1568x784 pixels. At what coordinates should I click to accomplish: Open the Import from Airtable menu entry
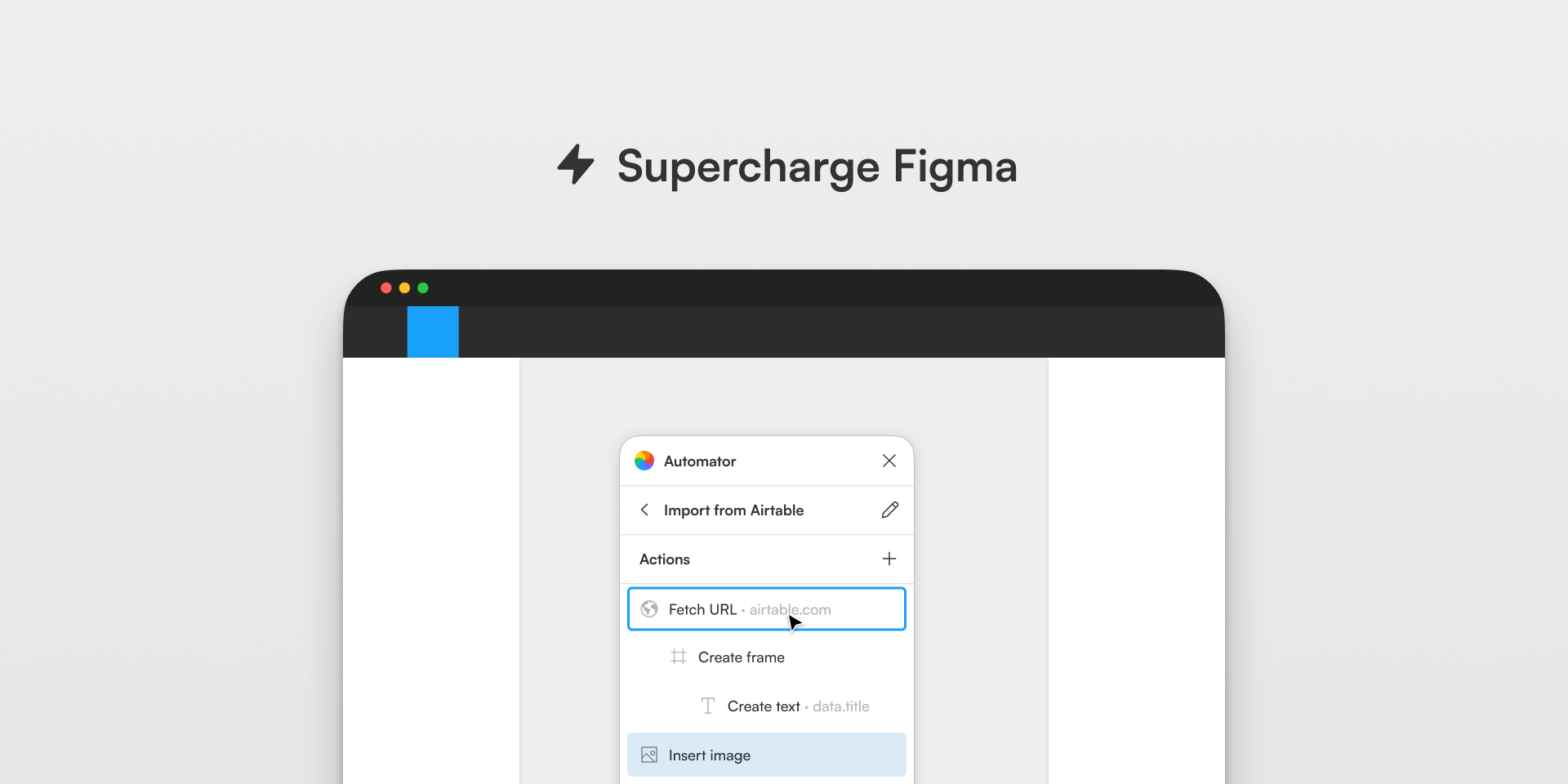(x=733, y=510)
